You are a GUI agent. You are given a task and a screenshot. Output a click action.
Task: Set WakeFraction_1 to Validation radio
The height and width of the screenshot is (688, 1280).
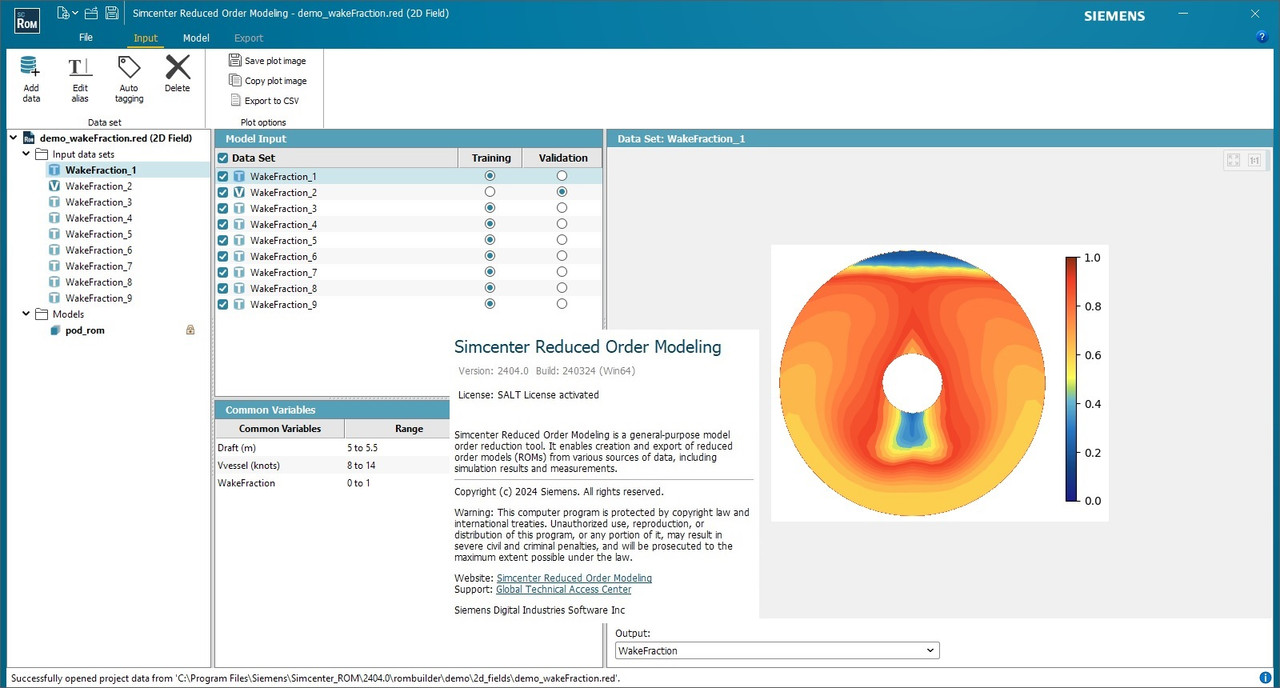pyautogui.click(x=562, y=176)
